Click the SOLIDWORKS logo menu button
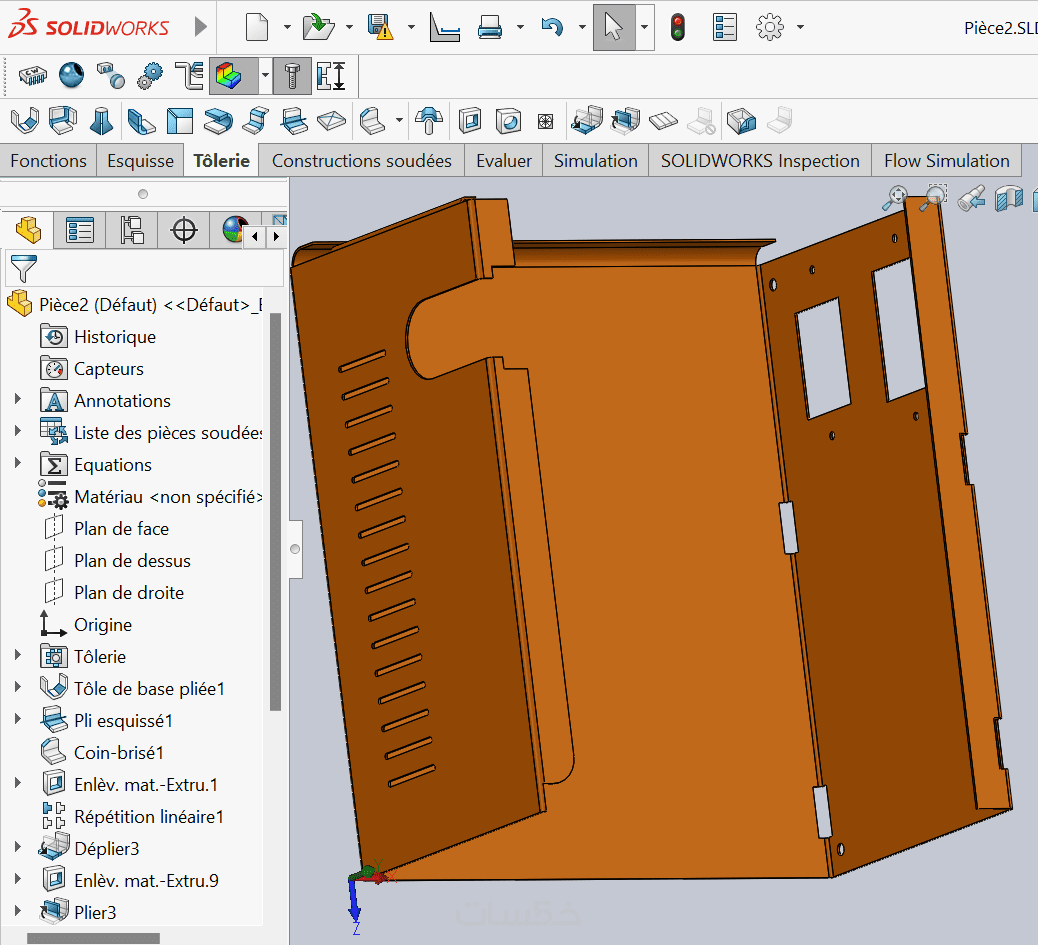The height and width of the screenshot is (945, 1038). pos(88,27)
